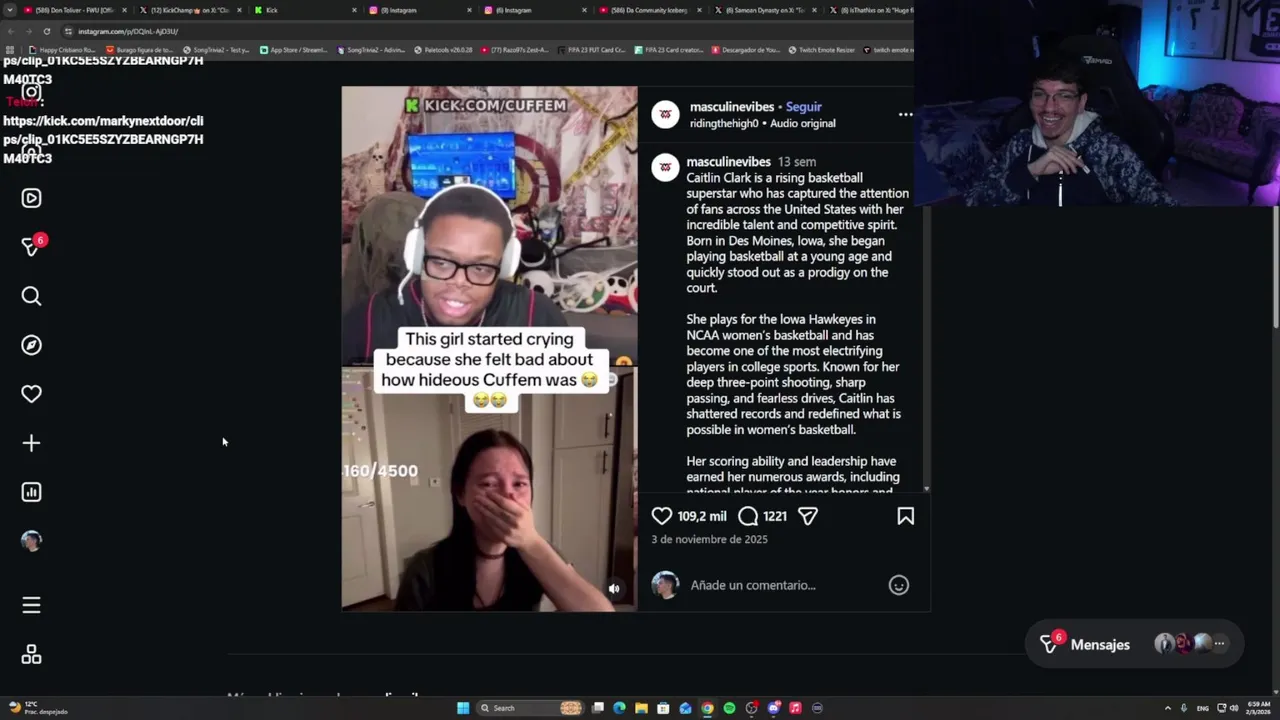
Task: Open Discord from the taskbar
Action: point(773,708)
